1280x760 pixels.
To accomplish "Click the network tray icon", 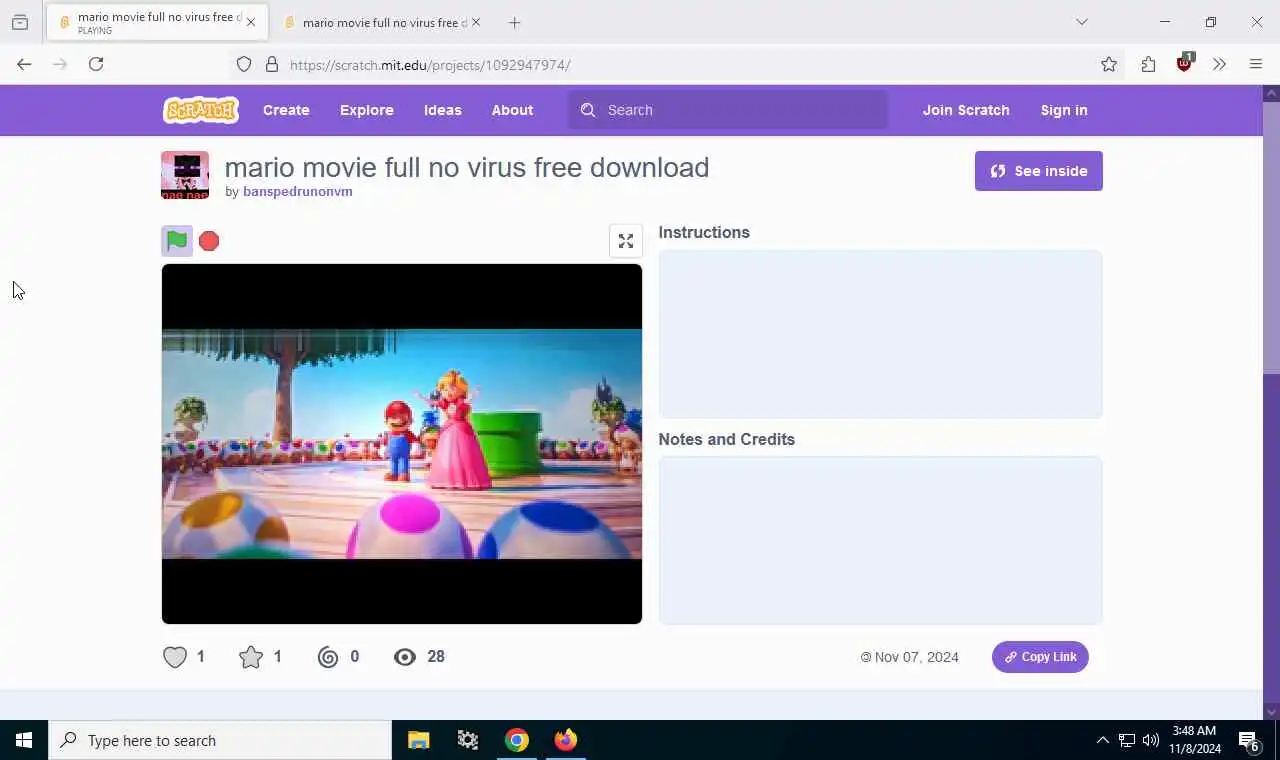I will (x=1127, y=740).
